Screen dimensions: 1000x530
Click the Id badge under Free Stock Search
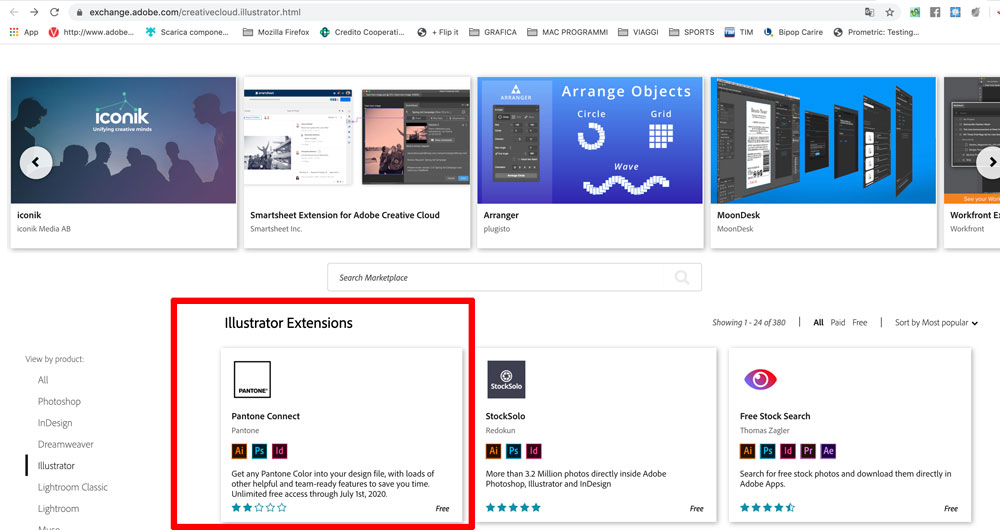tap(788, 451)
